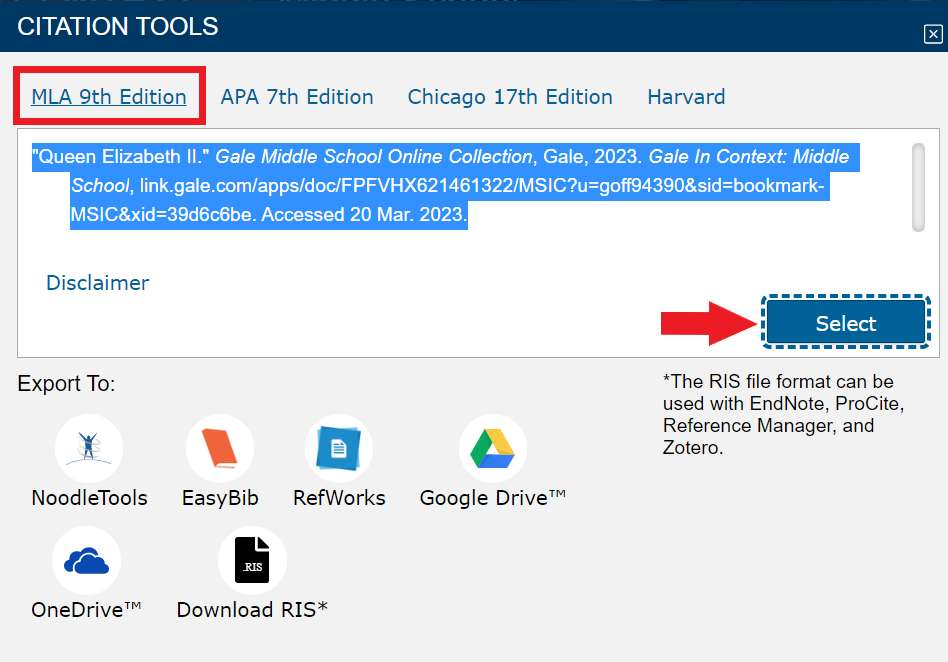Click the OneDrive™ label
948x662 pixels.
click(86, 609)
